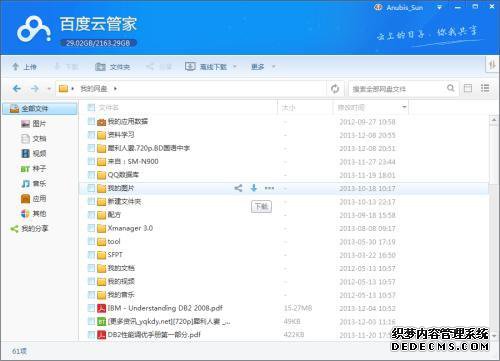Open the 音乐 category
The image size is (500, 361).
33,184
